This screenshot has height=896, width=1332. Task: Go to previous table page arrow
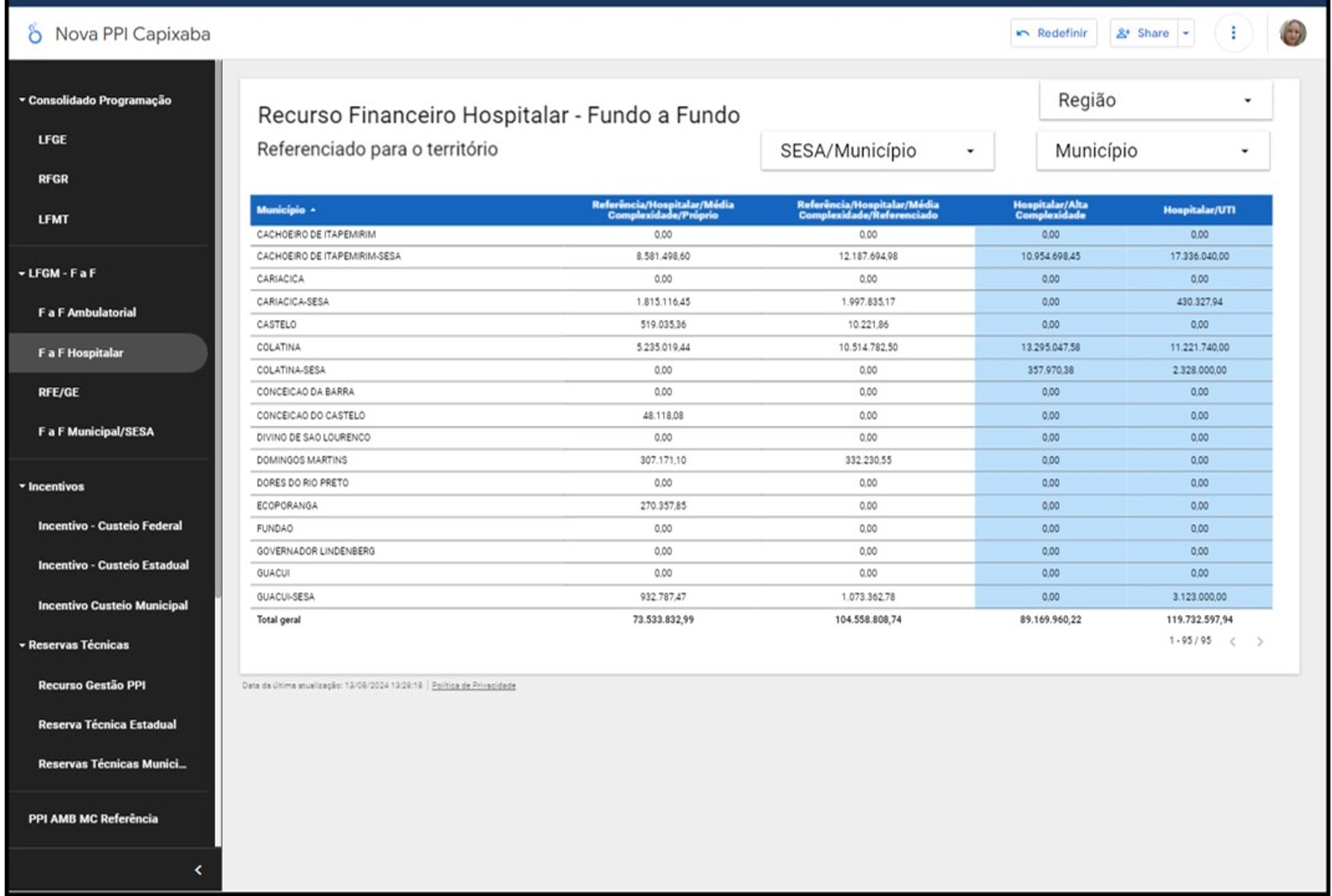[x=1232, y=642]
